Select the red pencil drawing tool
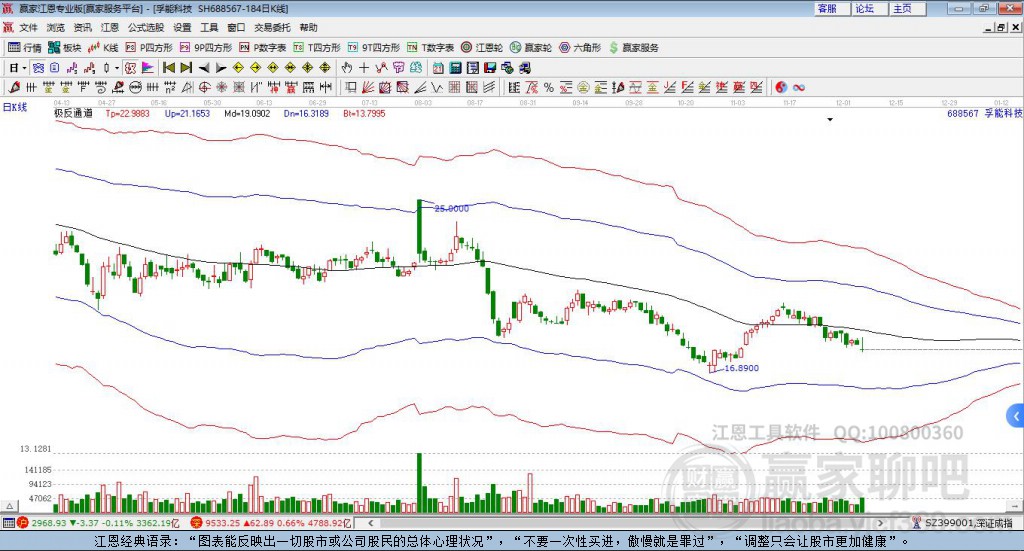 (x=14, y=87)
